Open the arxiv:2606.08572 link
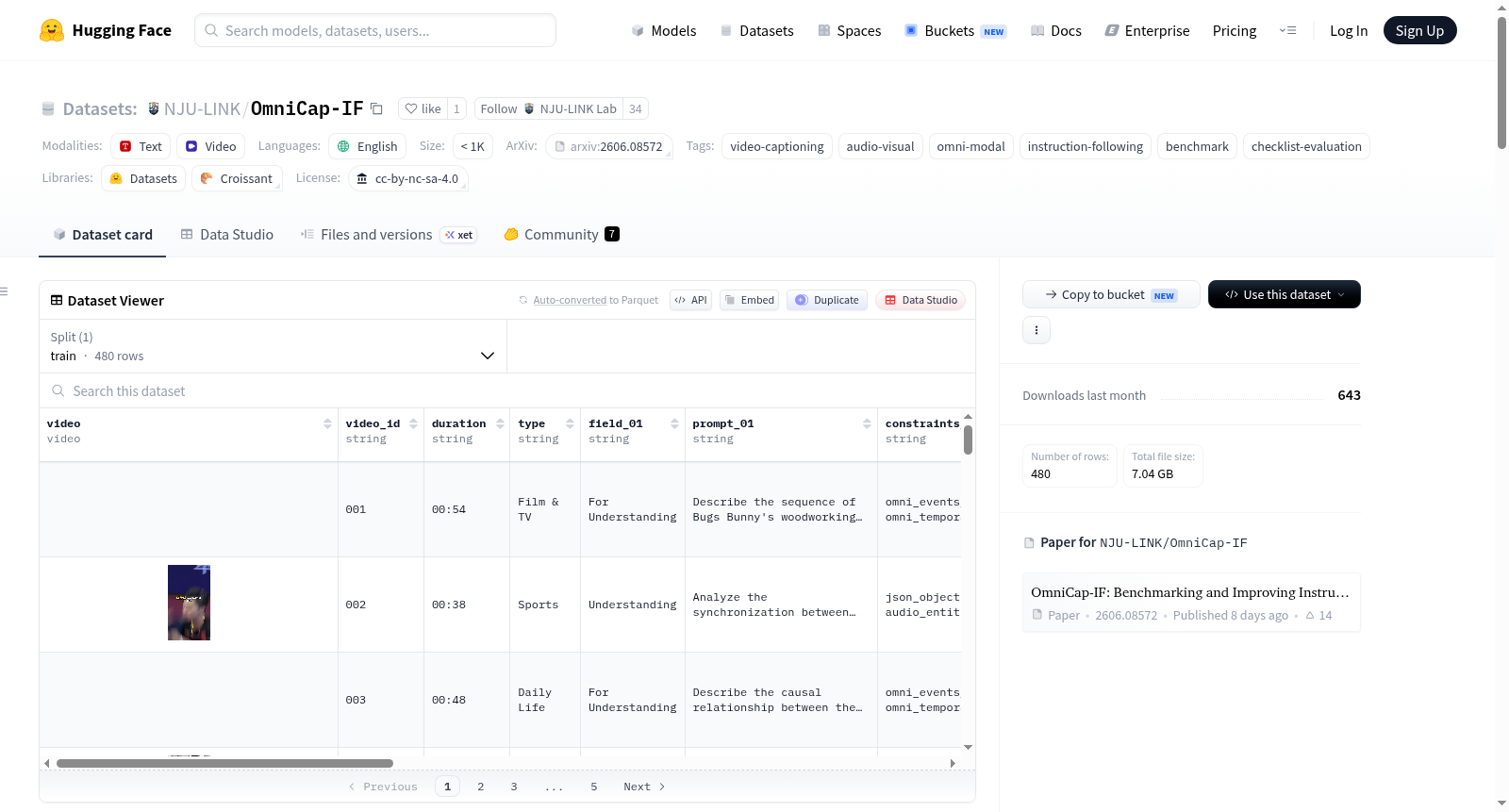This screenshot has width=1509, height=812. 609,146
